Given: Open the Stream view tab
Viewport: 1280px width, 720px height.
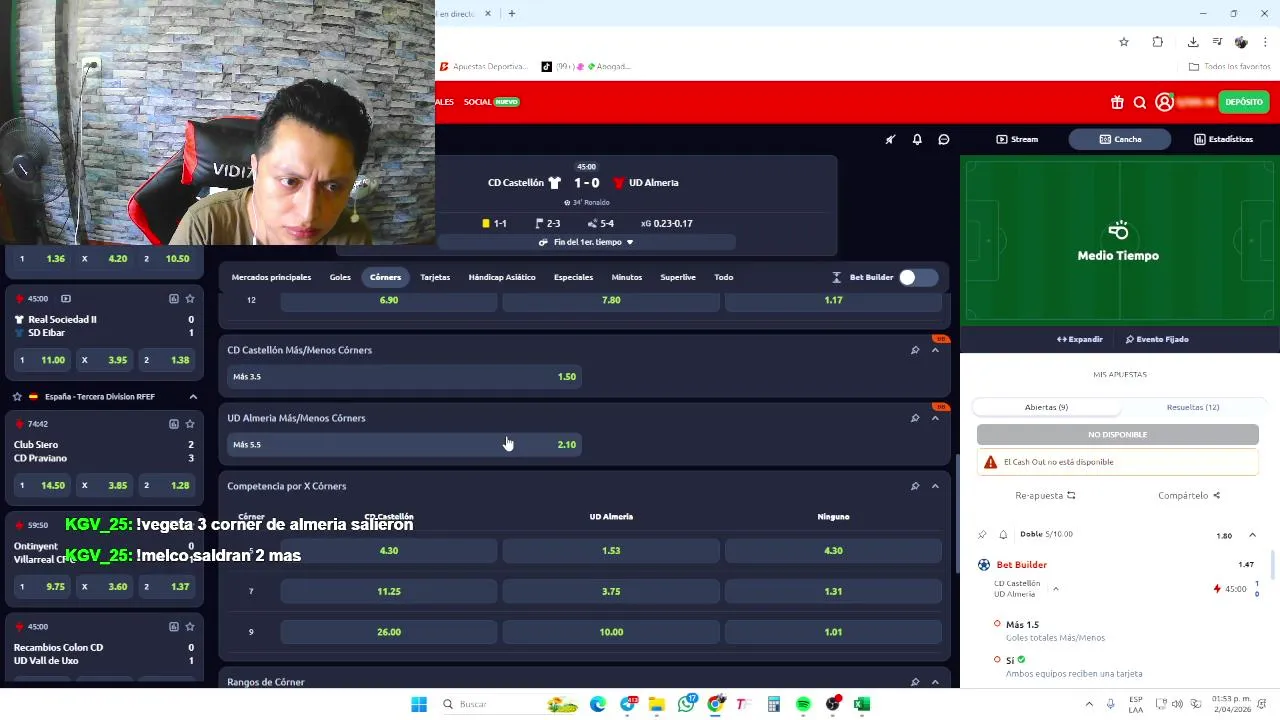Looking at the screenshot, I should [x=1017, y=139].
